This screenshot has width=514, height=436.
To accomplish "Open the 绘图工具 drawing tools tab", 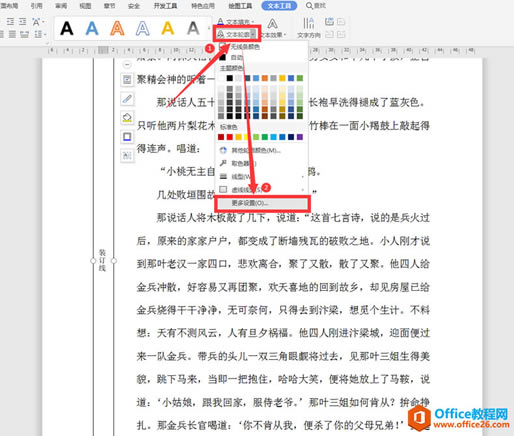I will (x=240, y=5).
